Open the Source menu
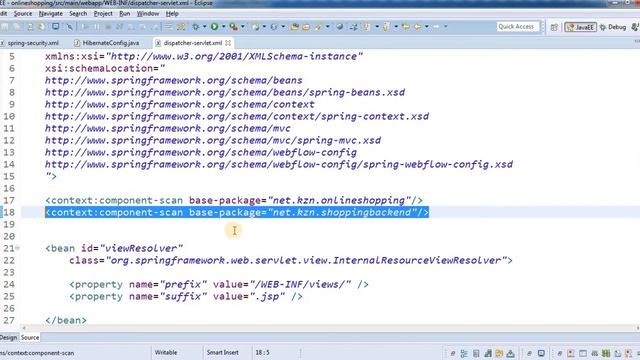Screen dimensions: 640x360 click(x=23, y=13)
